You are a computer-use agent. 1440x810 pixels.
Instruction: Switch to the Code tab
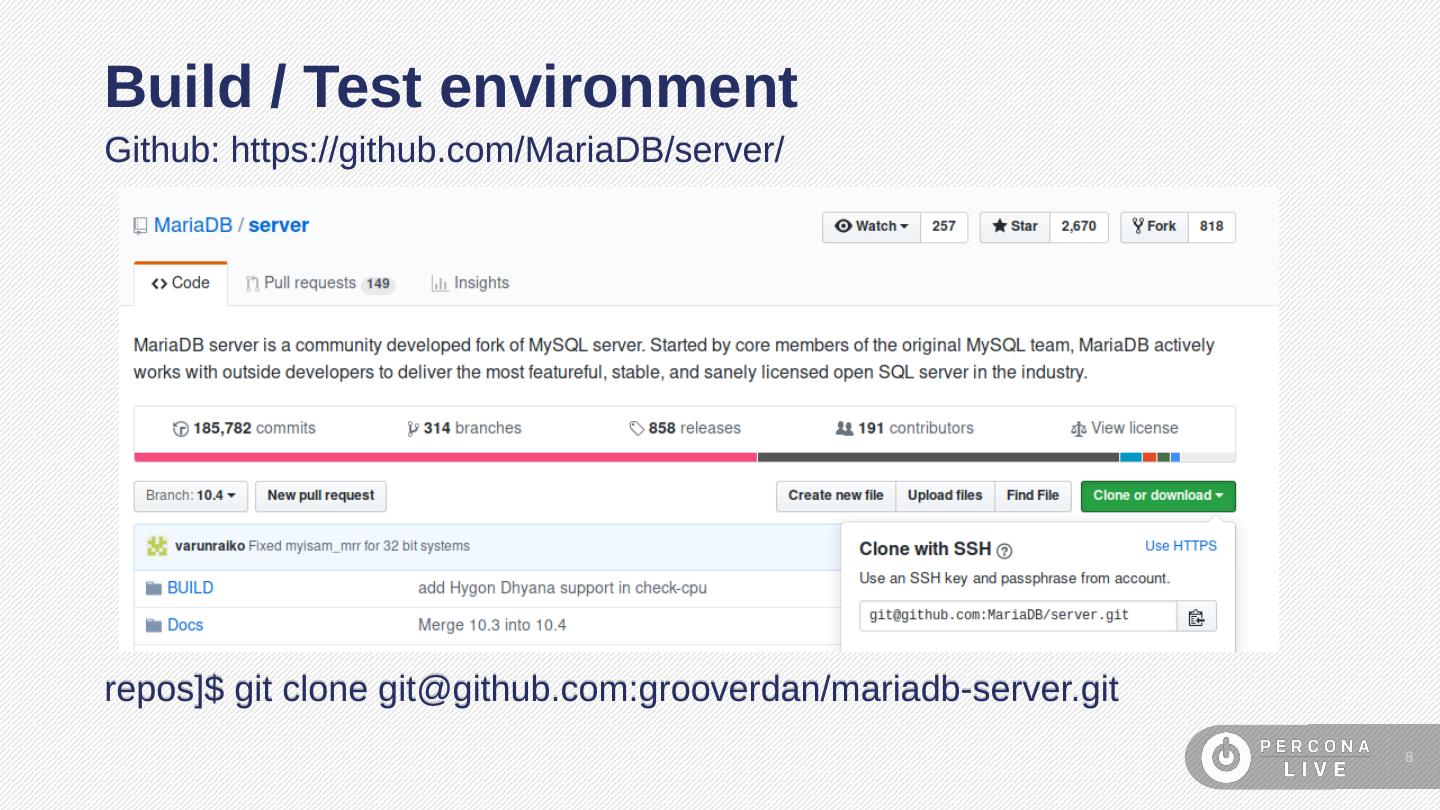tap(181, 284)
